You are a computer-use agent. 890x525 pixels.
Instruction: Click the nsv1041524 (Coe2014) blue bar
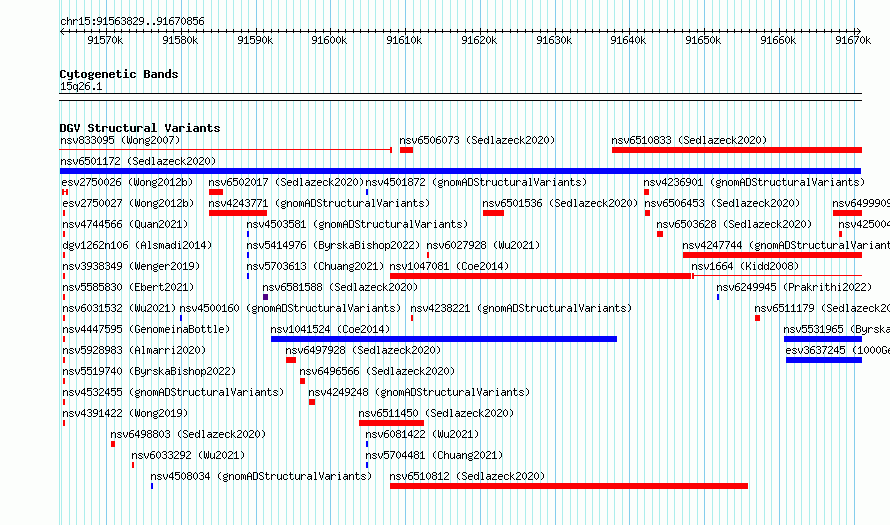tap(444, 339)
